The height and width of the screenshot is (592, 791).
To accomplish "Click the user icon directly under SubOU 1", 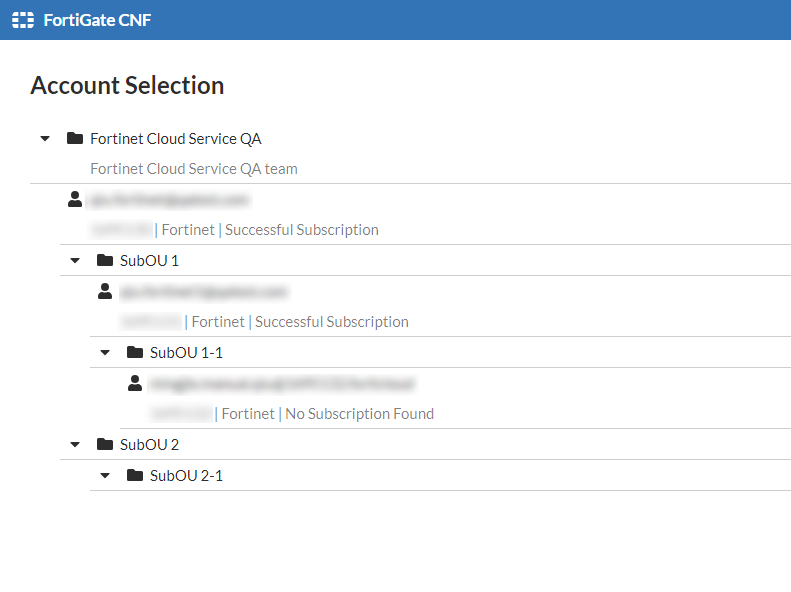I will coord(105,291).
